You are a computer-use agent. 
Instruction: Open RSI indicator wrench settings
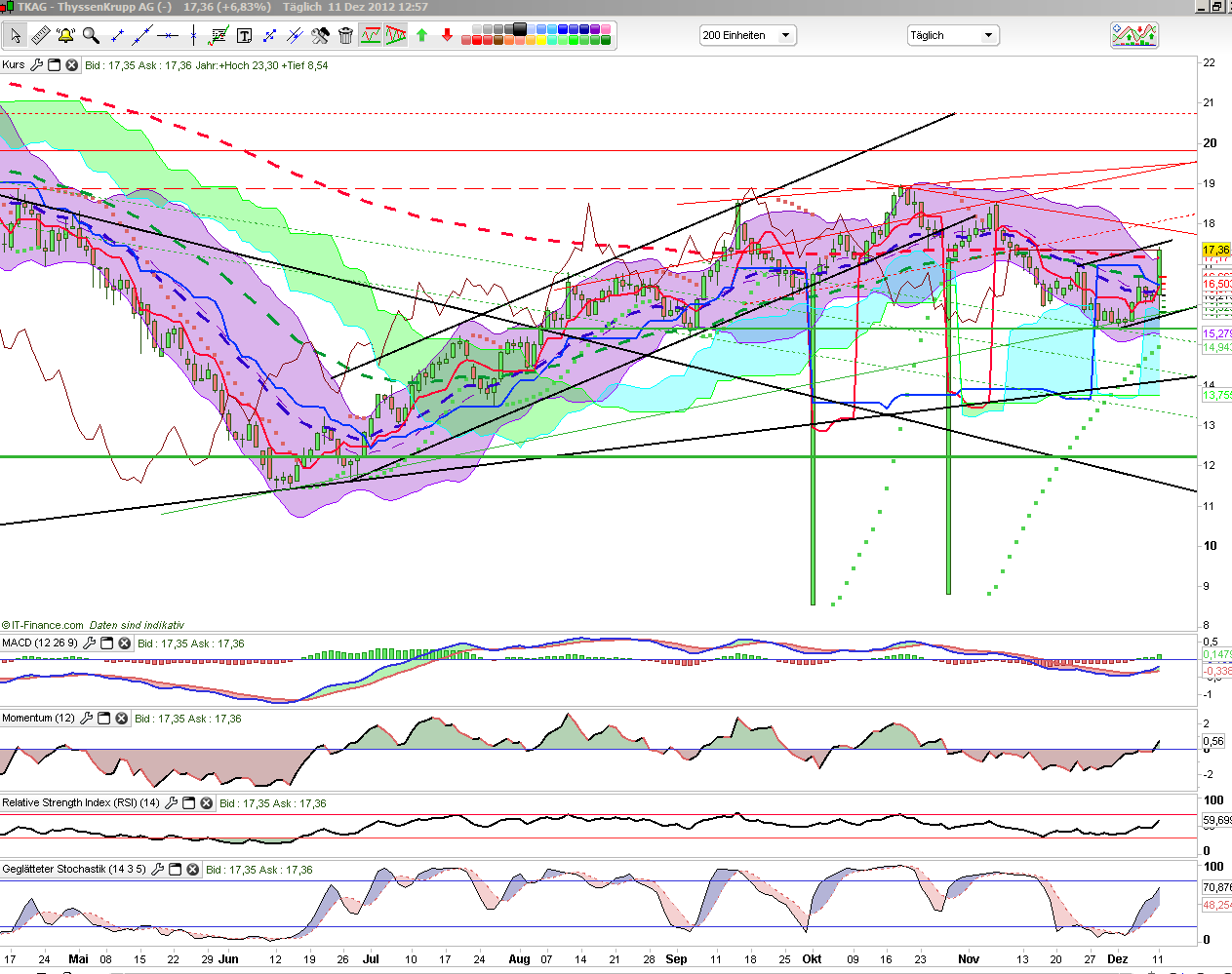click(172, 803)
